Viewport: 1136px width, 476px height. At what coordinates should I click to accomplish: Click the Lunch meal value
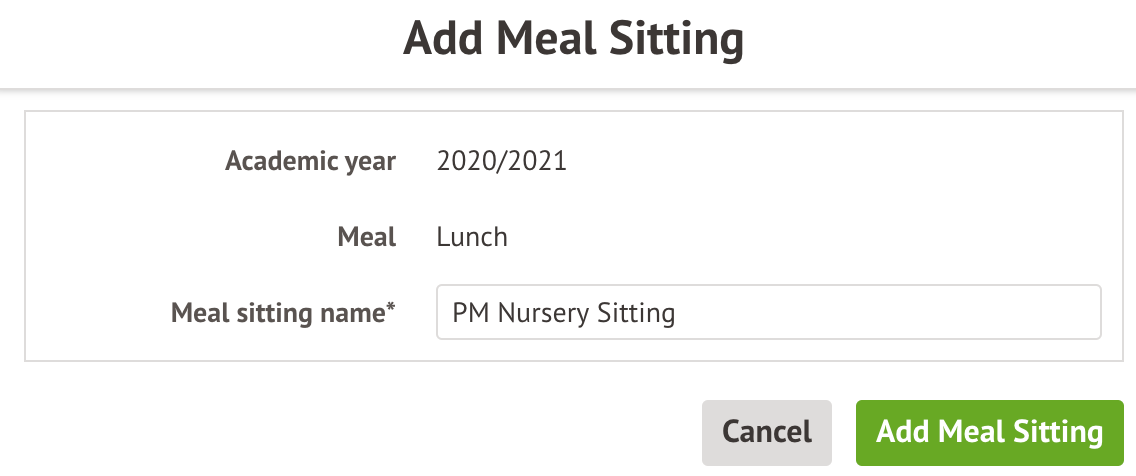(472, 237)
